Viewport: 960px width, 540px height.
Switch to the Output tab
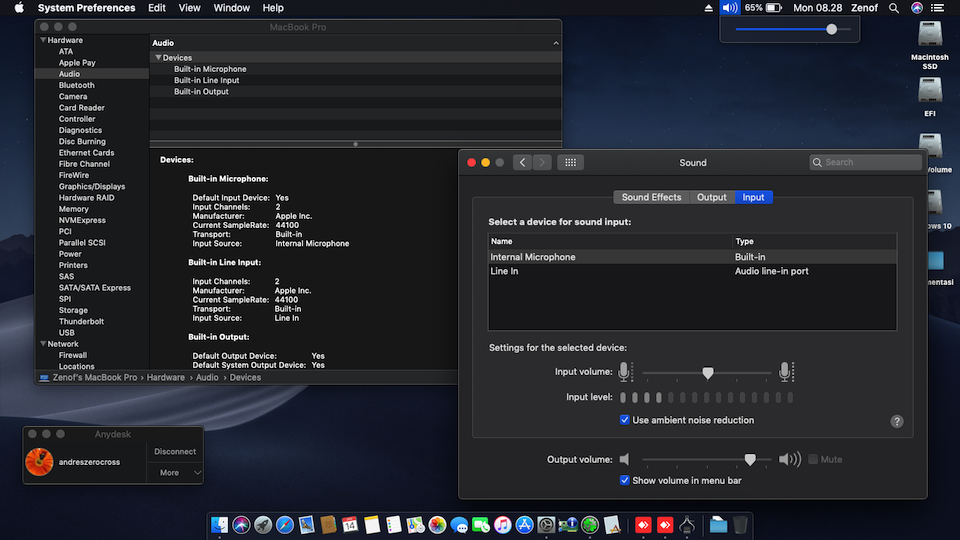coord(712,197)
